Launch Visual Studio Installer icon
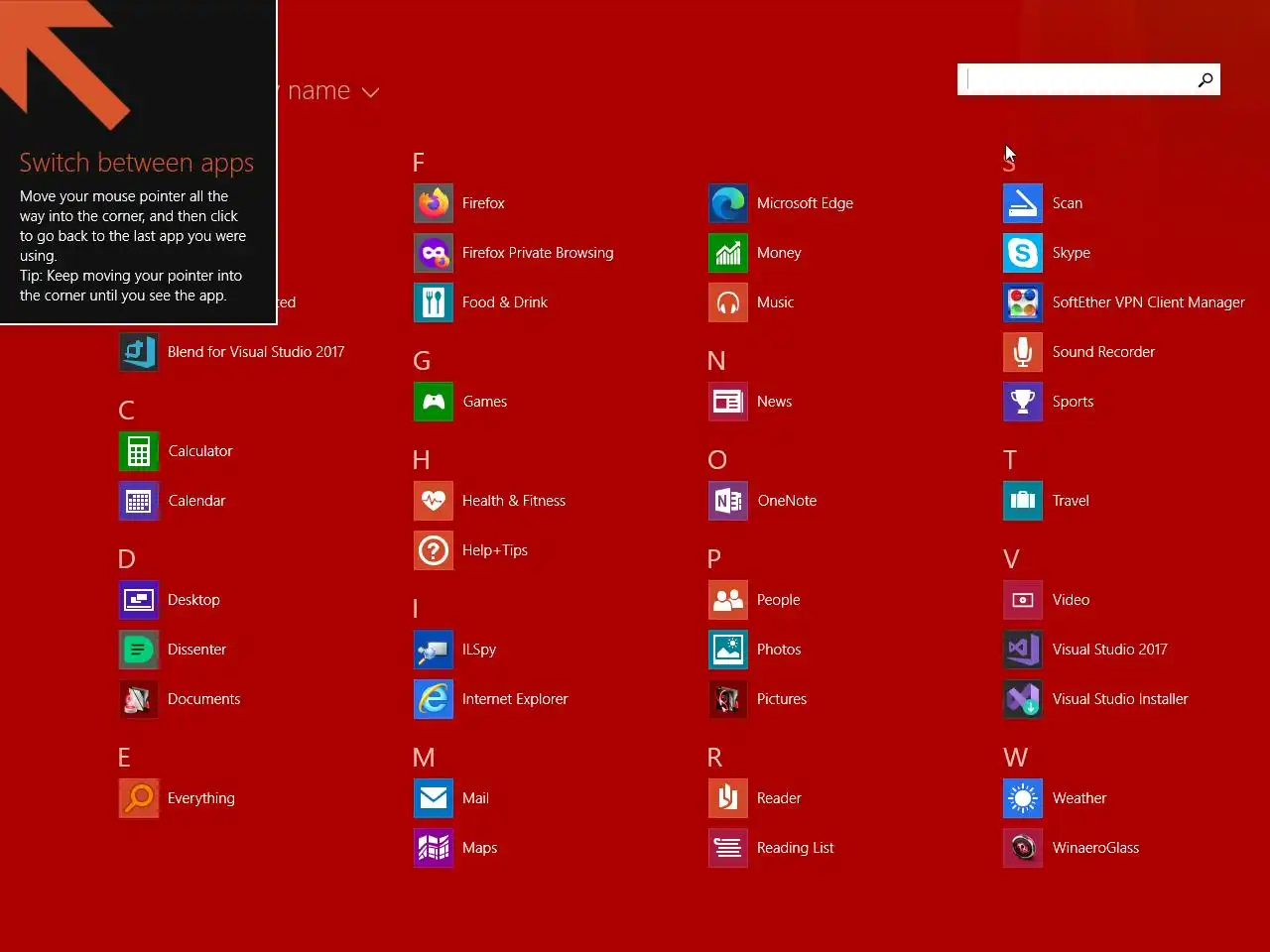 click(x=1023, y=699)
